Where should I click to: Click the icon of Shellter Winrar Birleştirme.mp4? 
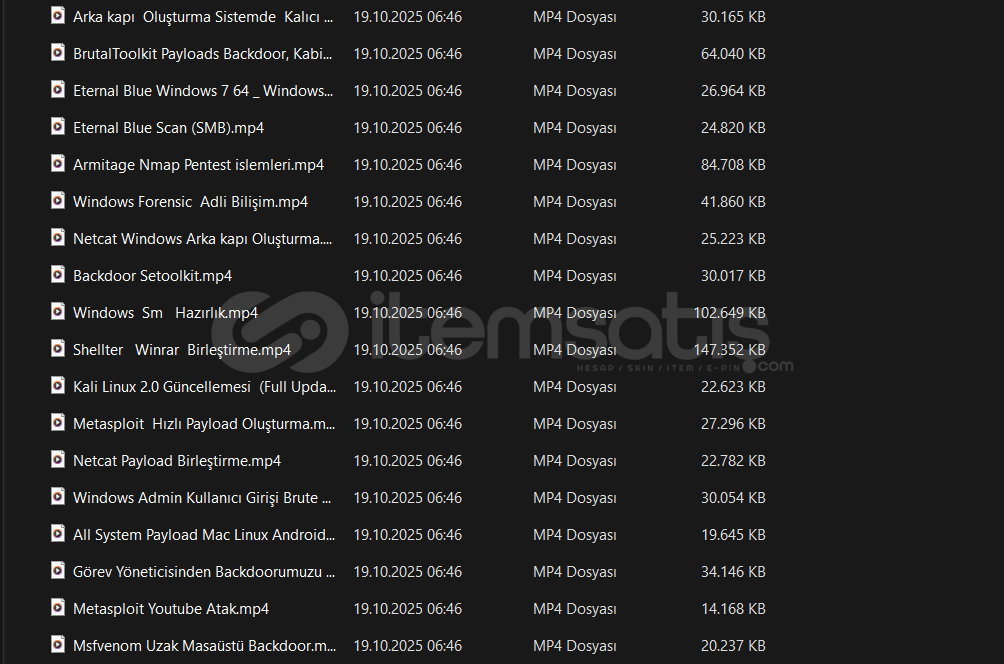pos(58,349)
